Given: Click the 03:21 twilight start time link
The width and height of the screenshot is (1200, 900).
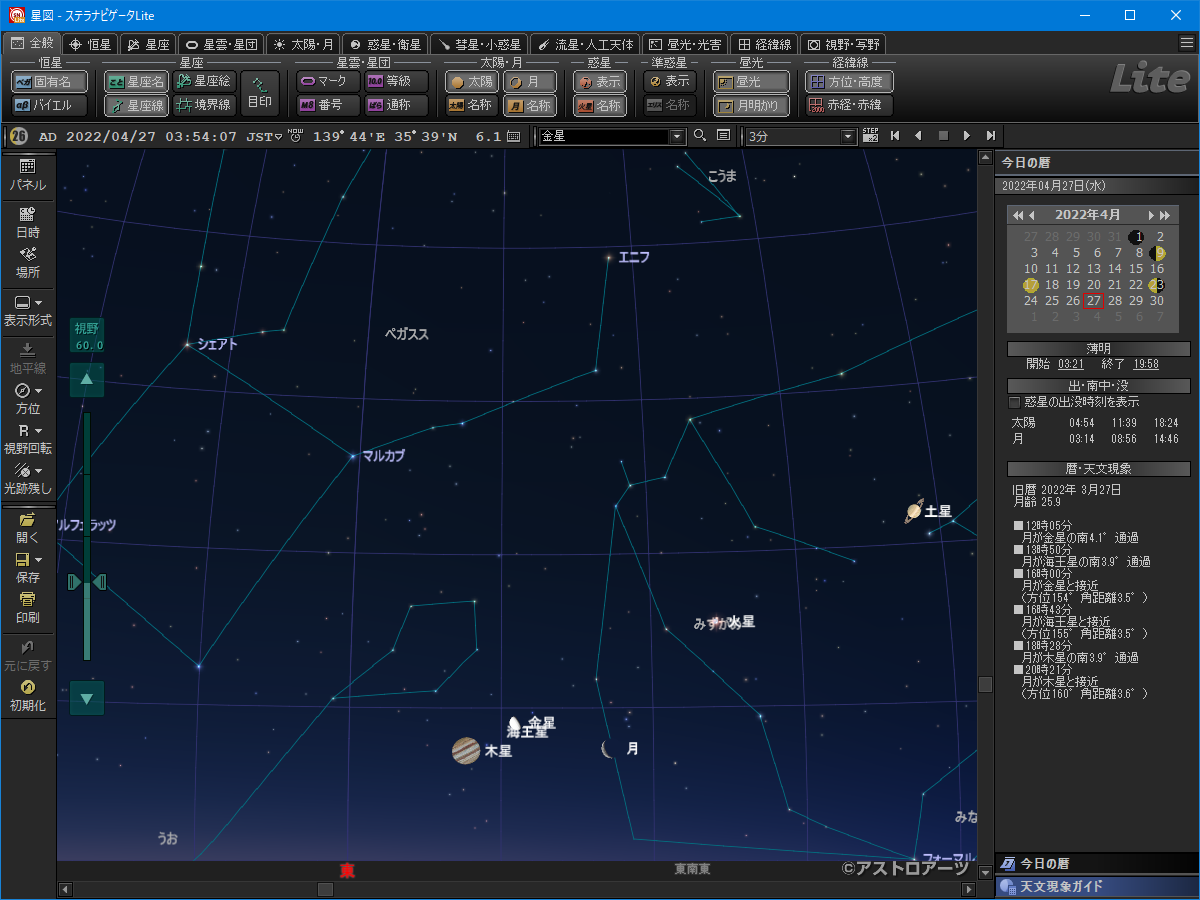Looking at the screenshot, I should (1070, 365).
